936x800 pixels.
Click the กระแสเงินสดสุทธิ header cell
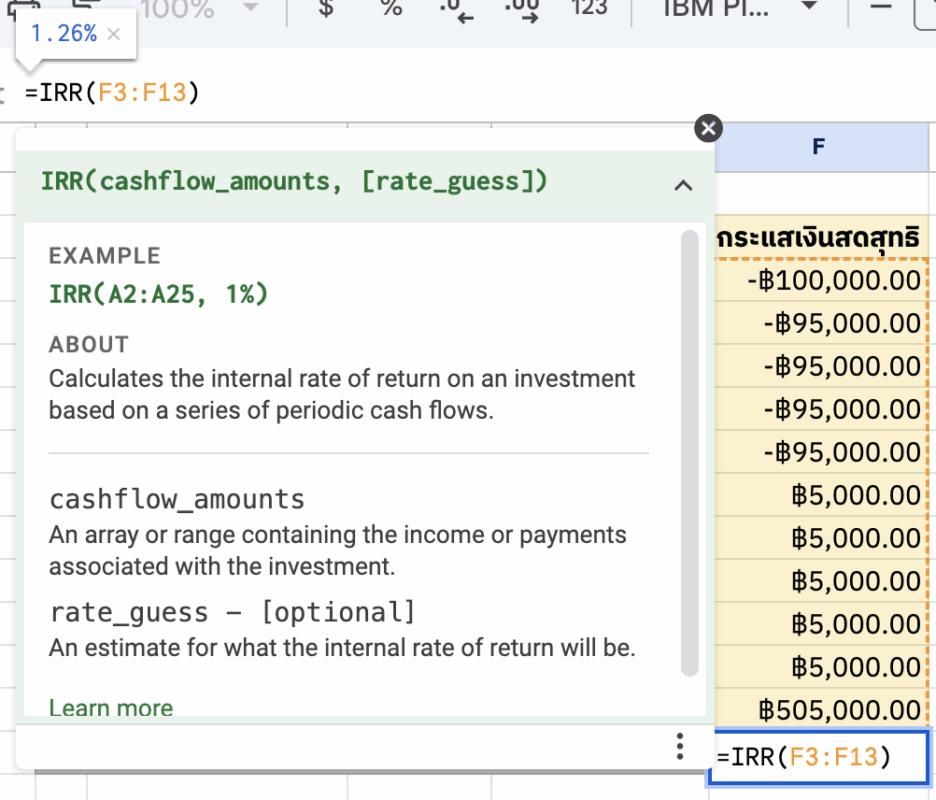point(819,238)
